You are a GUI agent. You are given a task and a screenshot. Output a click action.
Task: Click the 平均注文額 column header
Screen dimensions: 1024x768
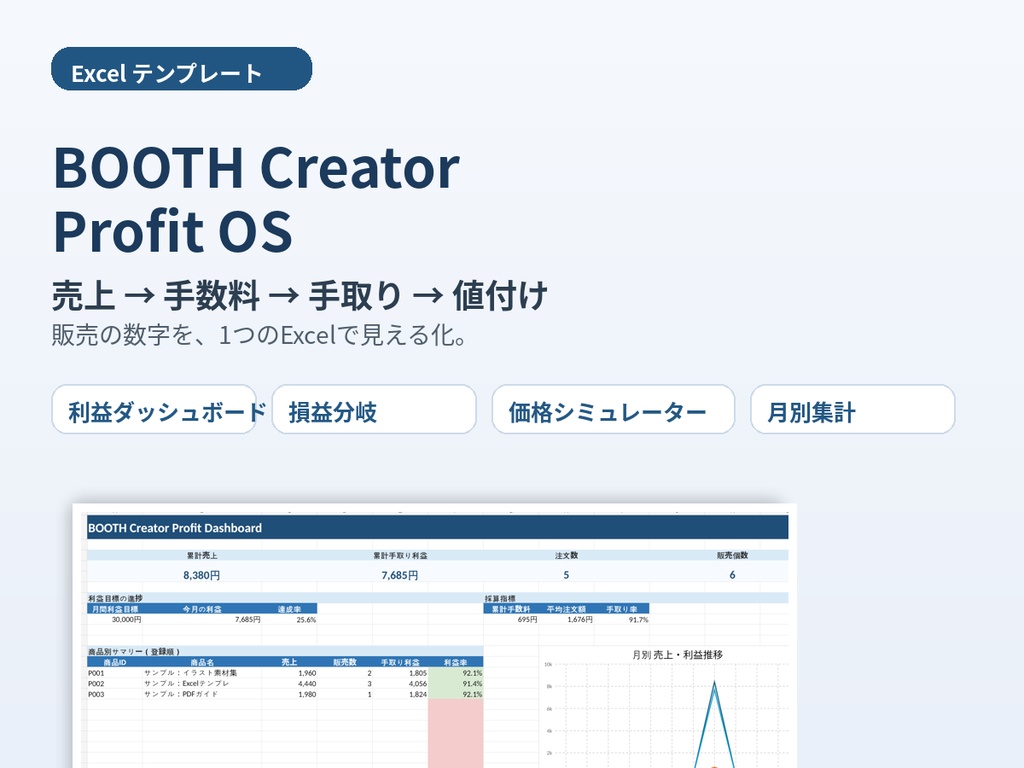click(566, 609)
